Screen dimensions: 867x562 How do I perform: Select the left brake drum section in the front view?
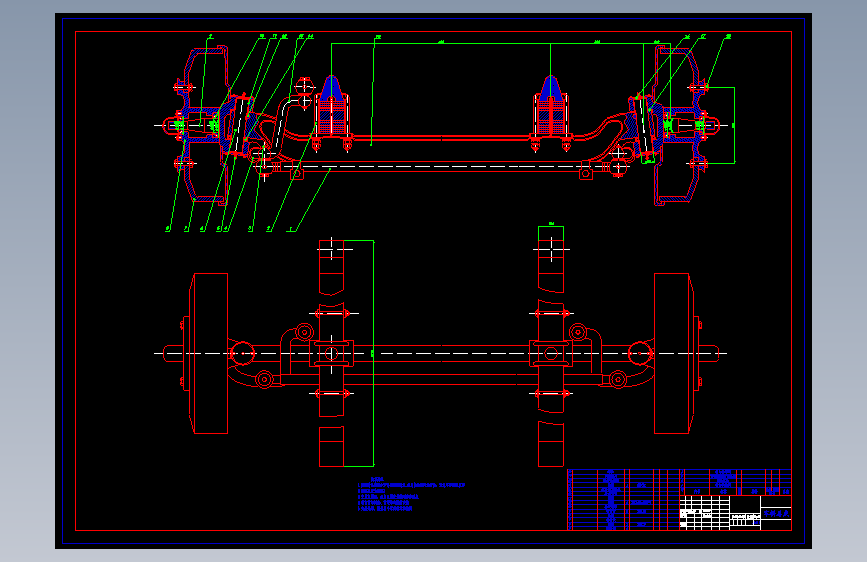tap(206, 125)
